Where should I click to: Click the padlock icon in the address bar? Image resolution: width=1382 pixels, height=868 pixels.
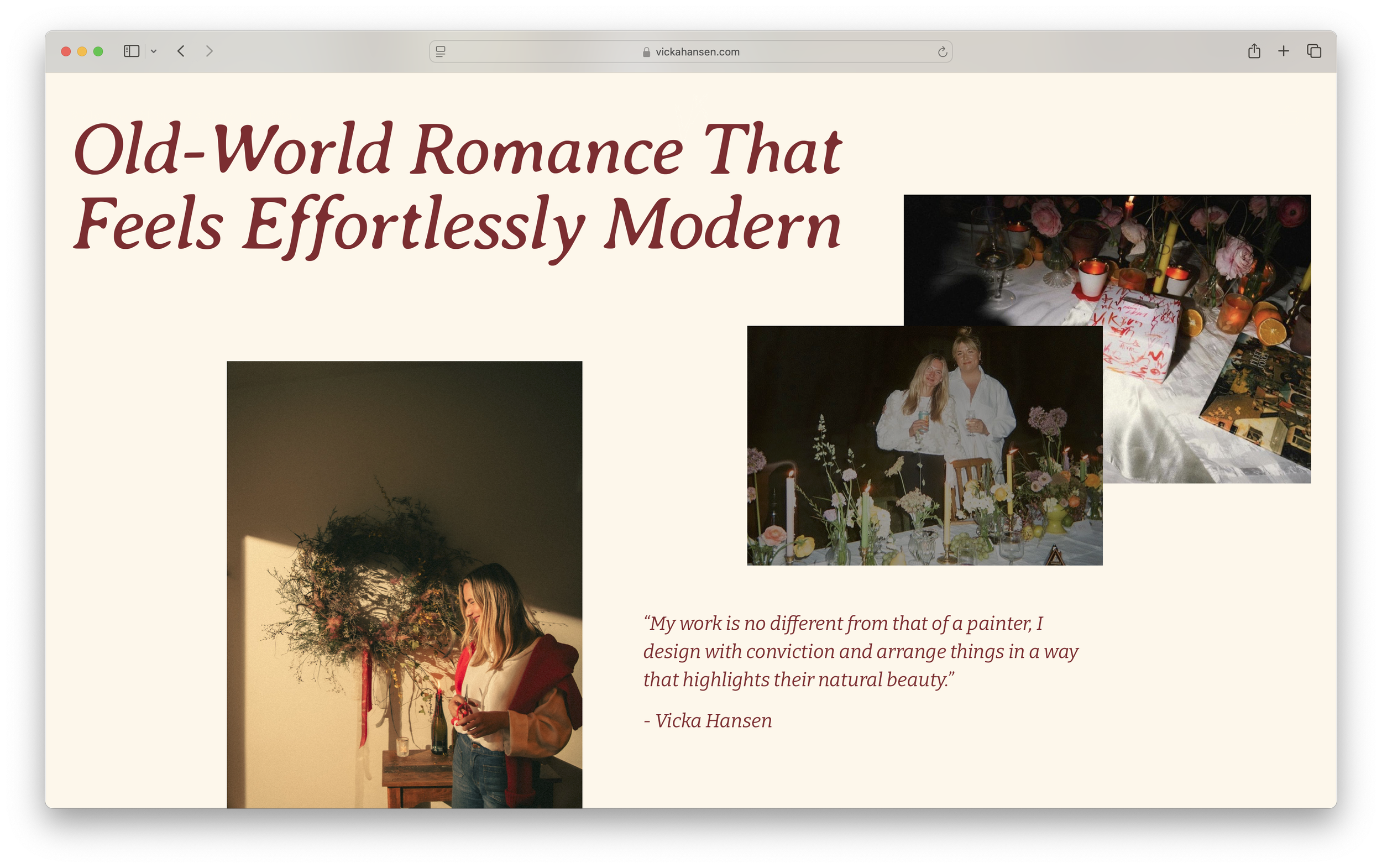[x=646, y=52]
